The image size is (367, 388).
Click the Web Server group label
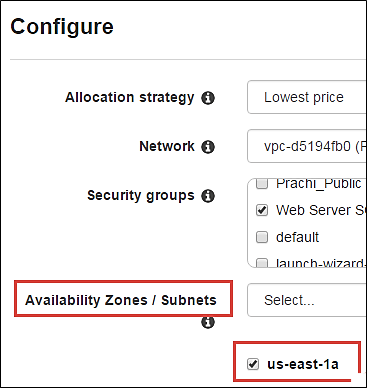point(321,210)
